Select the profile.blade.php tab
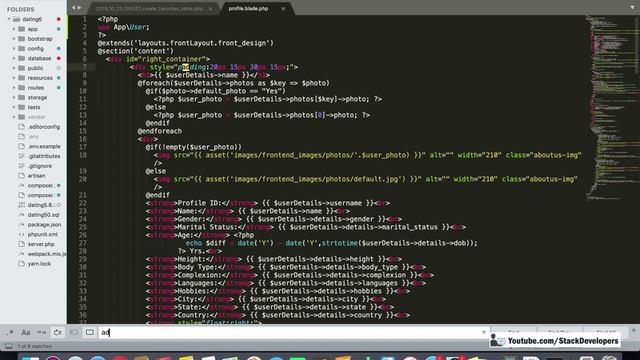Viewport: 640px width, 360px height. [x=248, y=9]
